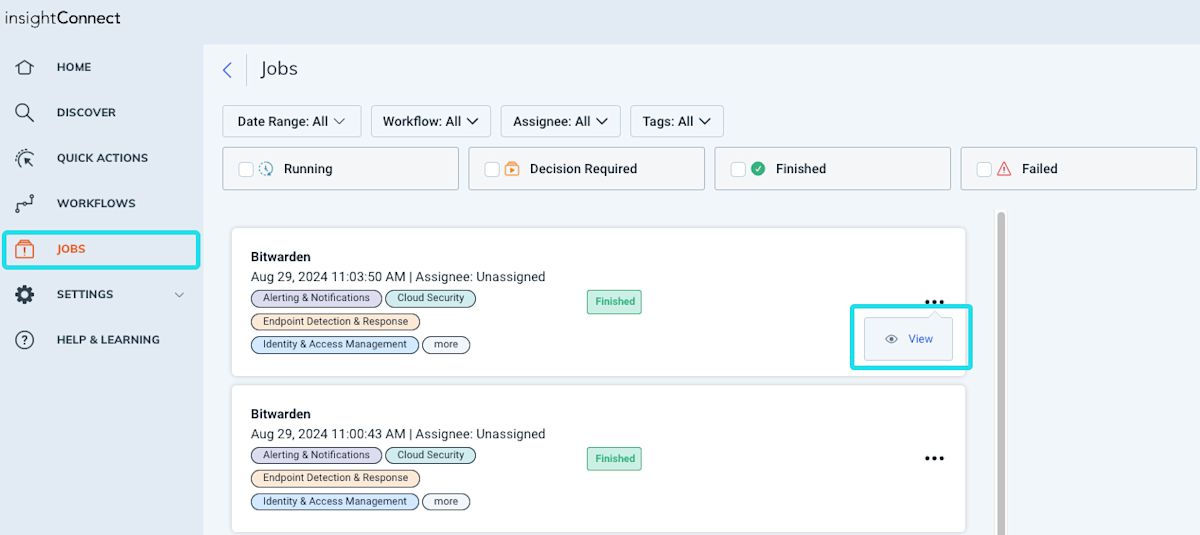The height and width of the screenshot is (535, 1200).
Task: Click the Jobs page heading
Action: [x=279, y=69]
